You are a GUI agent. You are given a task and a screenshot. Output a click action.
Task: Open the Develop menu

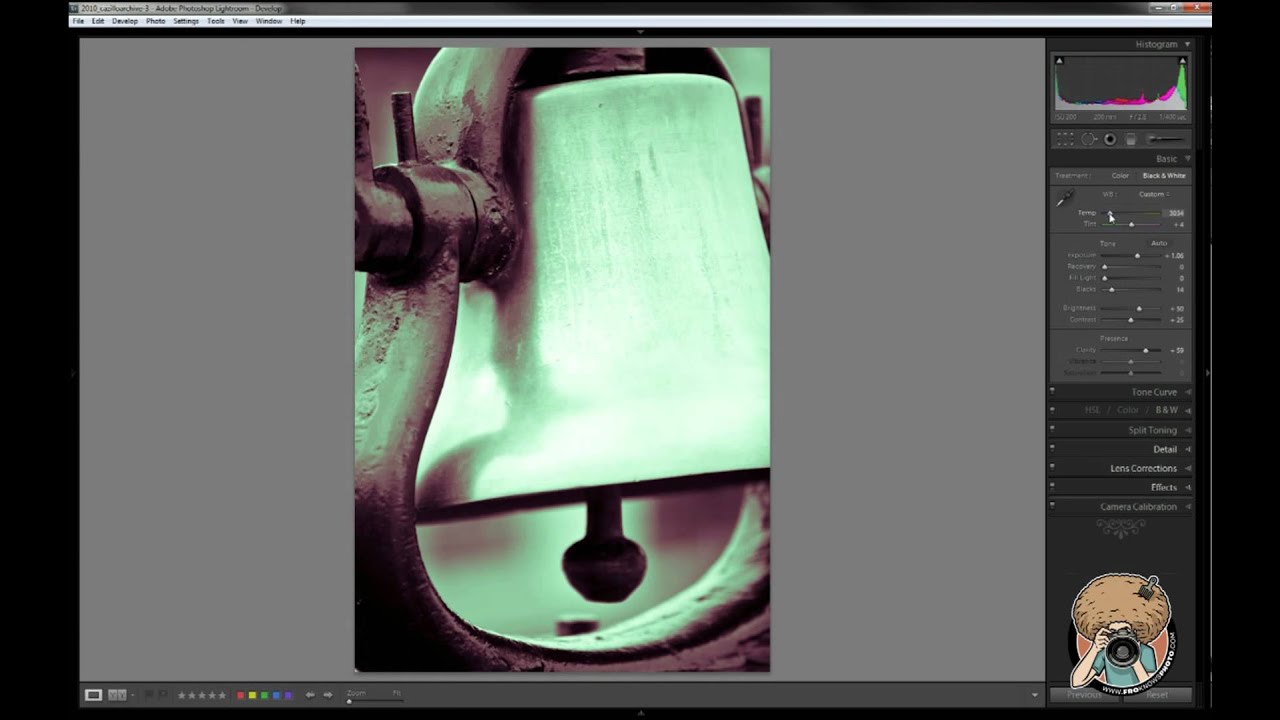(125, 21)
